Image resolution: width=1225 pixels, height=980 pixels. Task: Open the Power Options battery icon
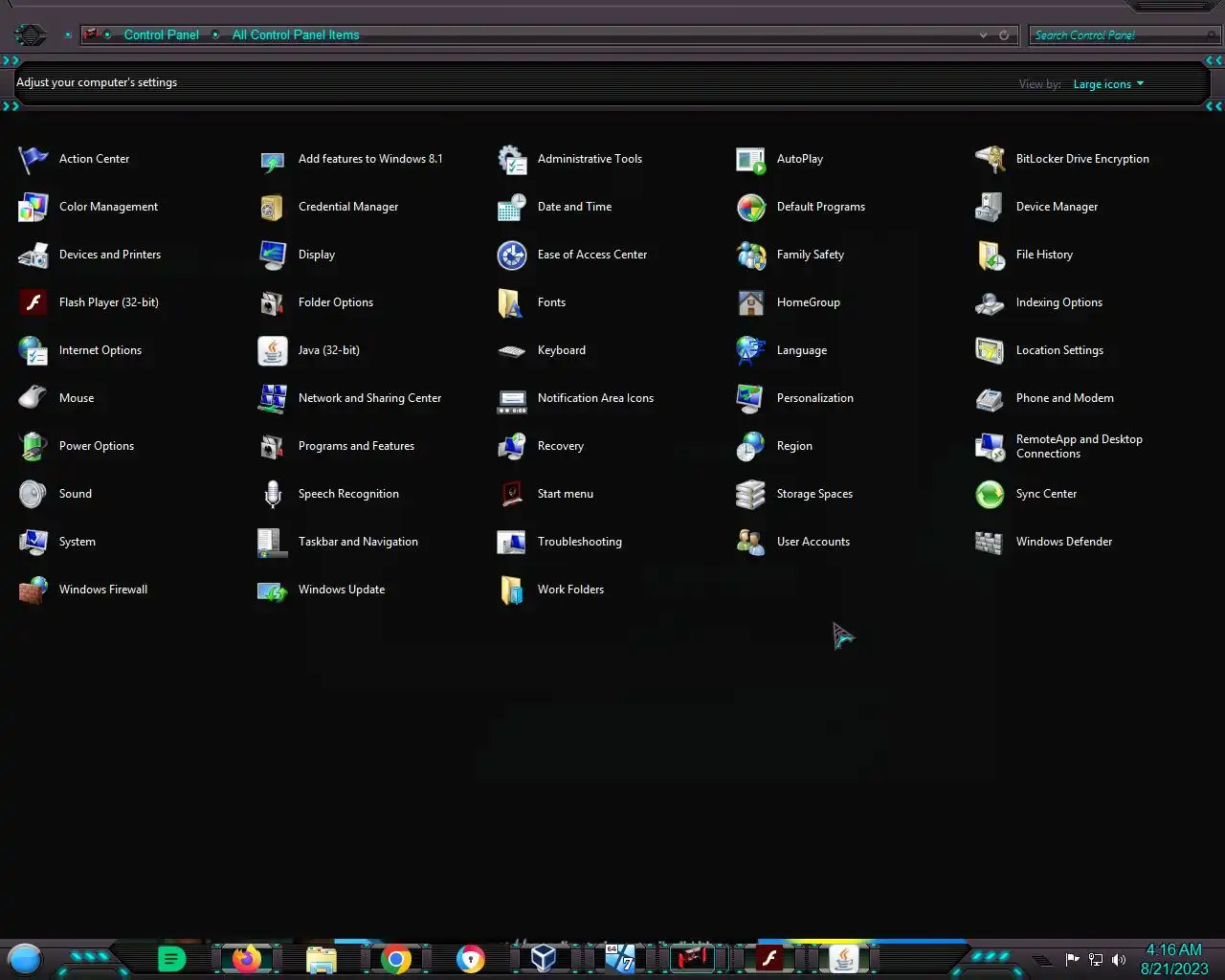click(x=33, y=446)
